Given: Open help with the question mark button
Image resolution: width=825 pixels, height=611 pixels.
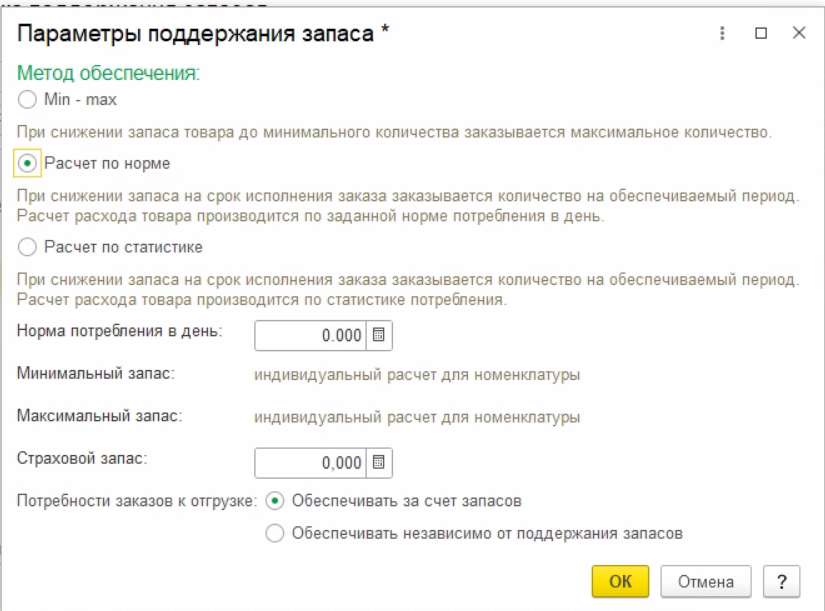Looking at the screenshot, I should click(x=780, y=581).
